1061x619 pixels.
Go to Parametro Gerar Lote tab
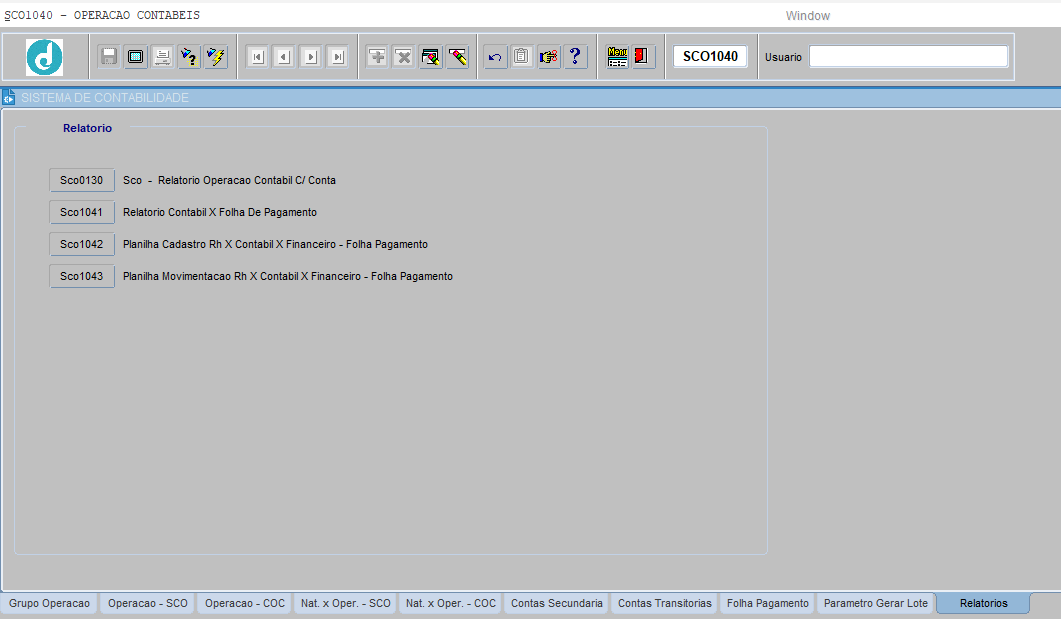[x=876, y=603]
